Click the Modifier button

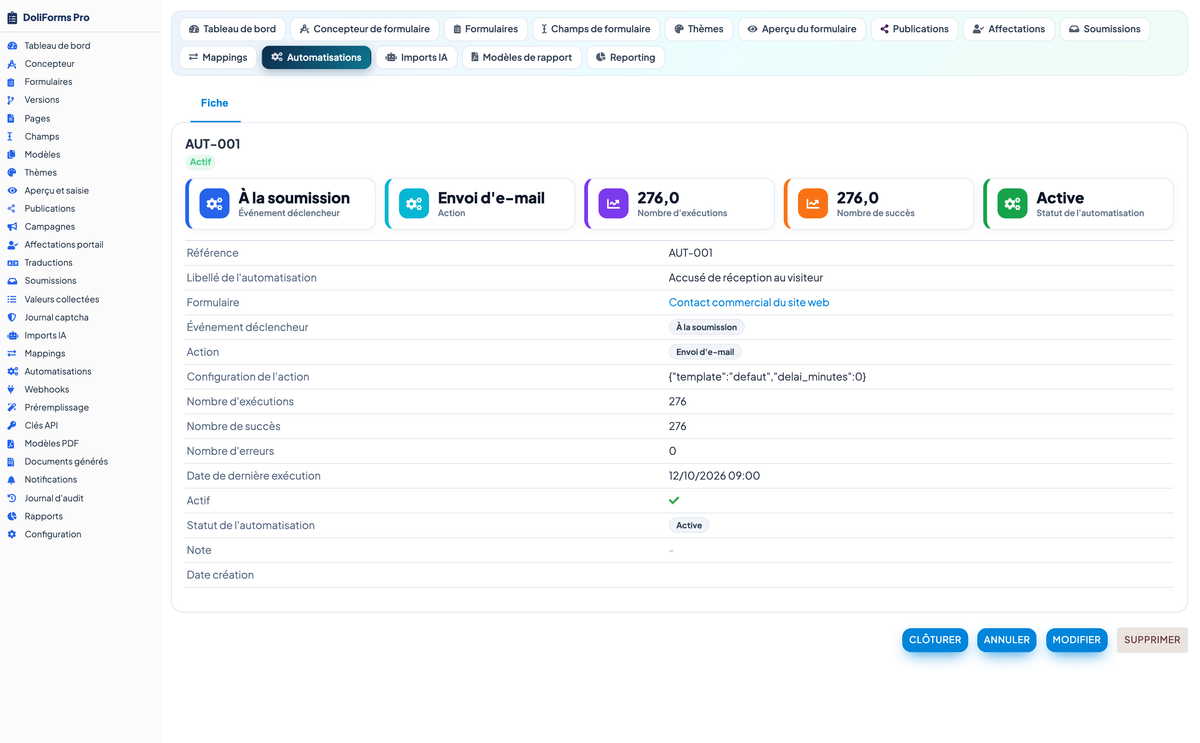(x=1077, y=640)
